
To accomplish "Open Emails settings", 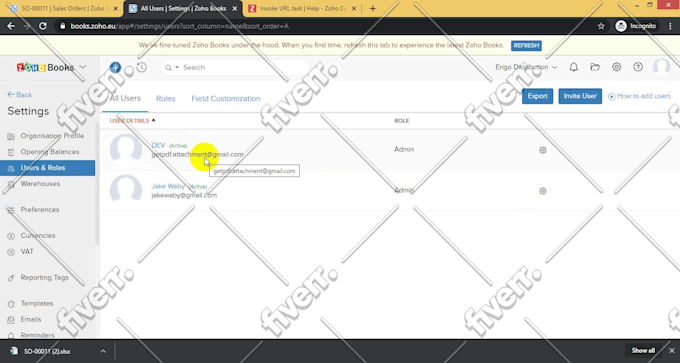I will click(x=31, y=319).
